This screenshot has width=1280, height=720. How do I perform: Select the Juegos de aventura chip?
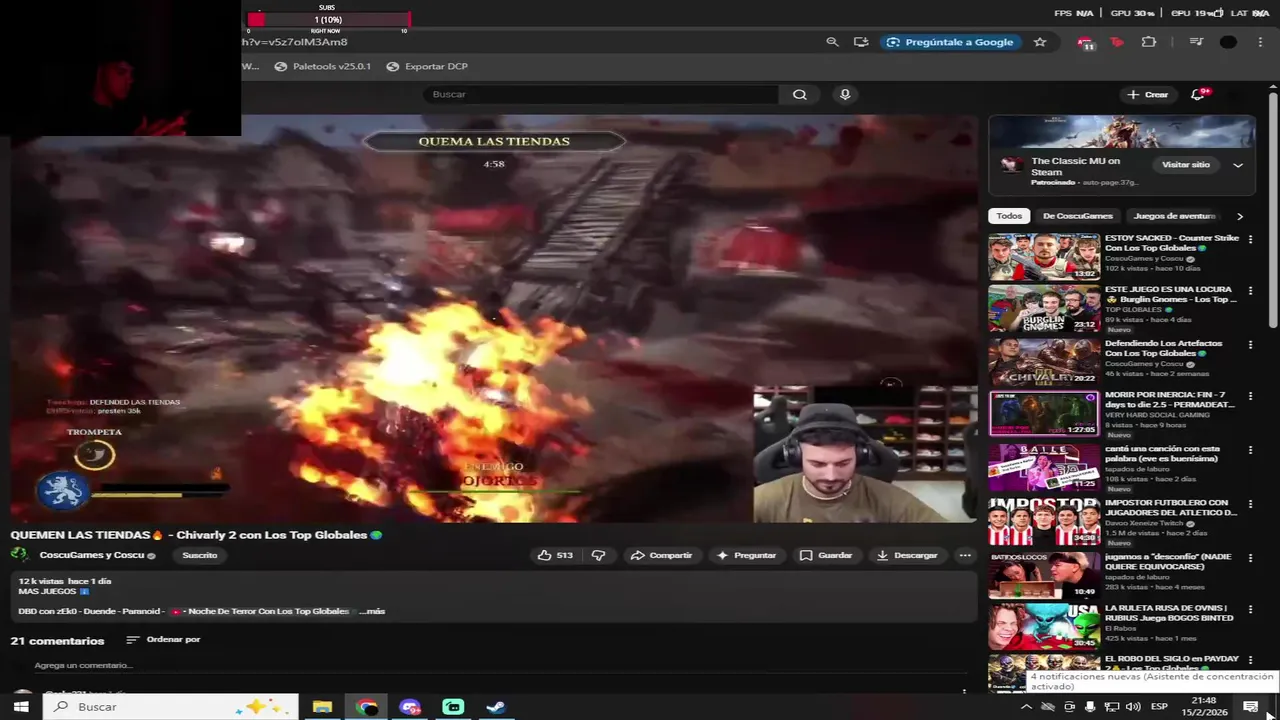click(1174, 216)
